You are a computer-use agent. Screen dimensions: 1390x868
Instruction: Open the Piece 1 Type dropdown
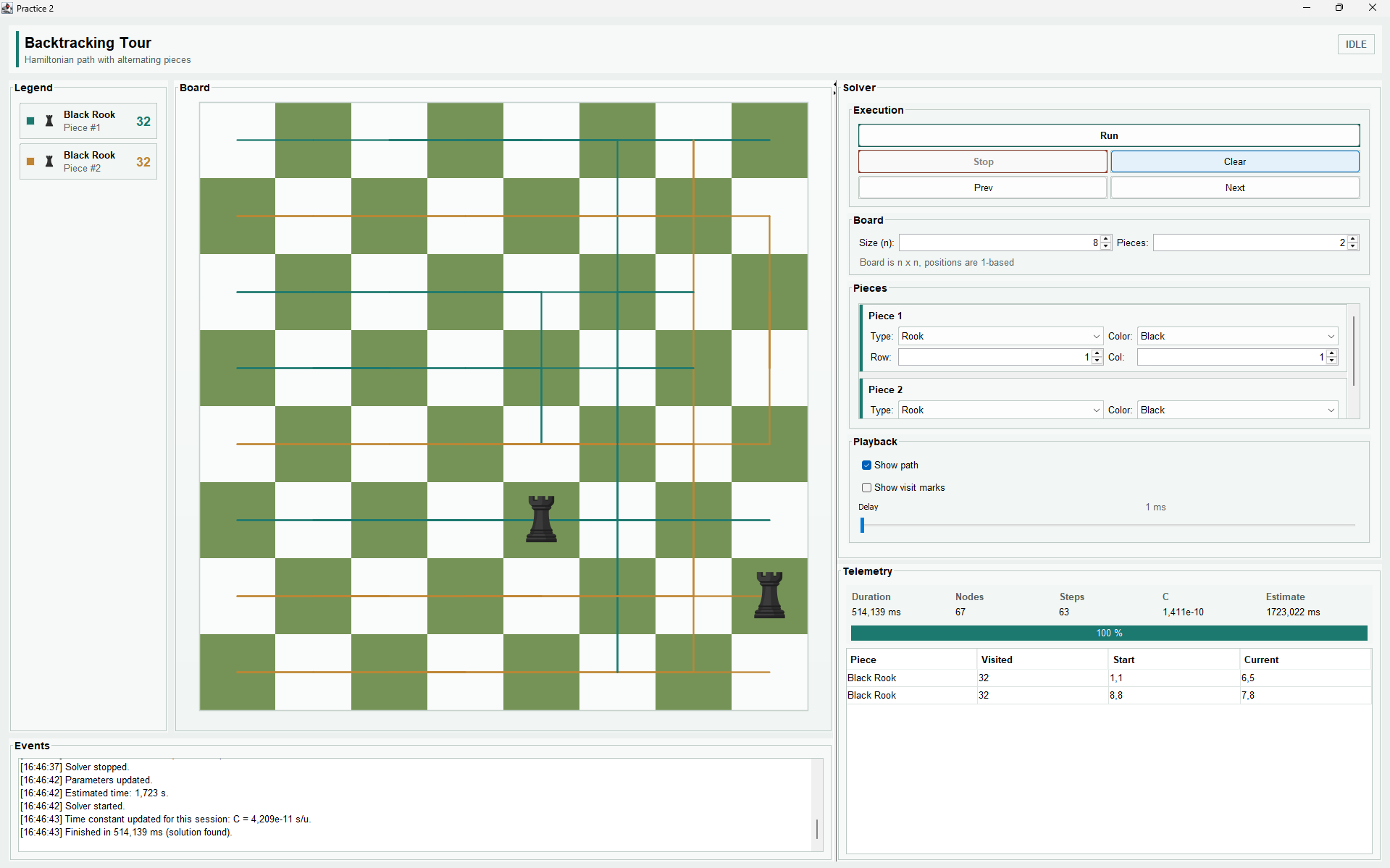point(1000,336)
